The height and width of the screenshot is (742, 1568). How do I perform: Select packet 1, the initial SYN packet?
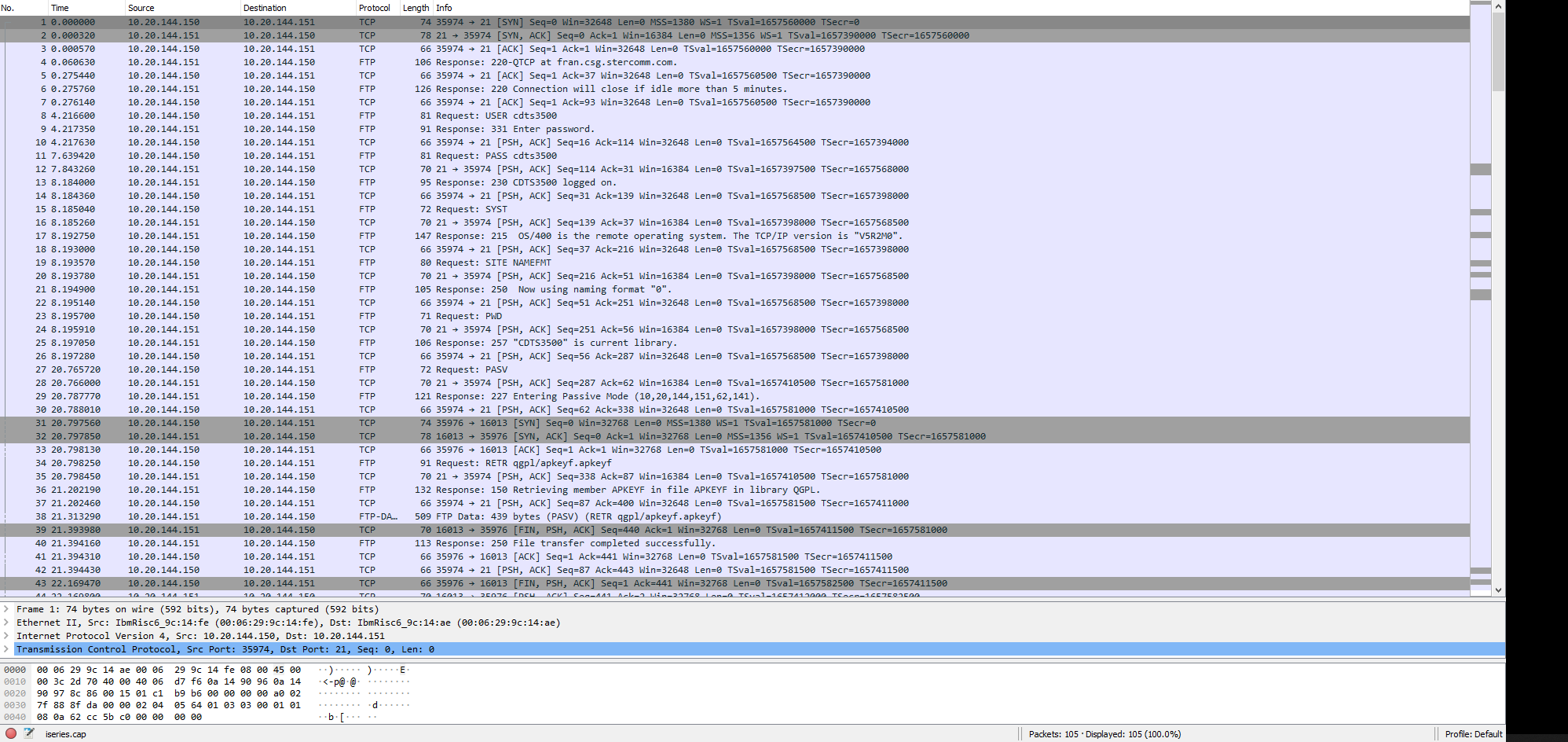point(314,21)
